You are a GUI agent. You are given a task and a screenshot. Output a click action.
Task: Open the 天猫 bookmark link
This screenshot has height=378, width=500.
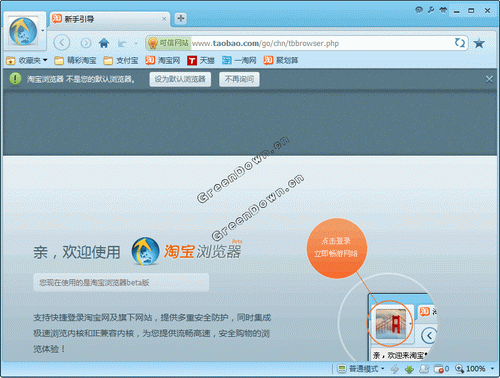click(x=201, y=60)
